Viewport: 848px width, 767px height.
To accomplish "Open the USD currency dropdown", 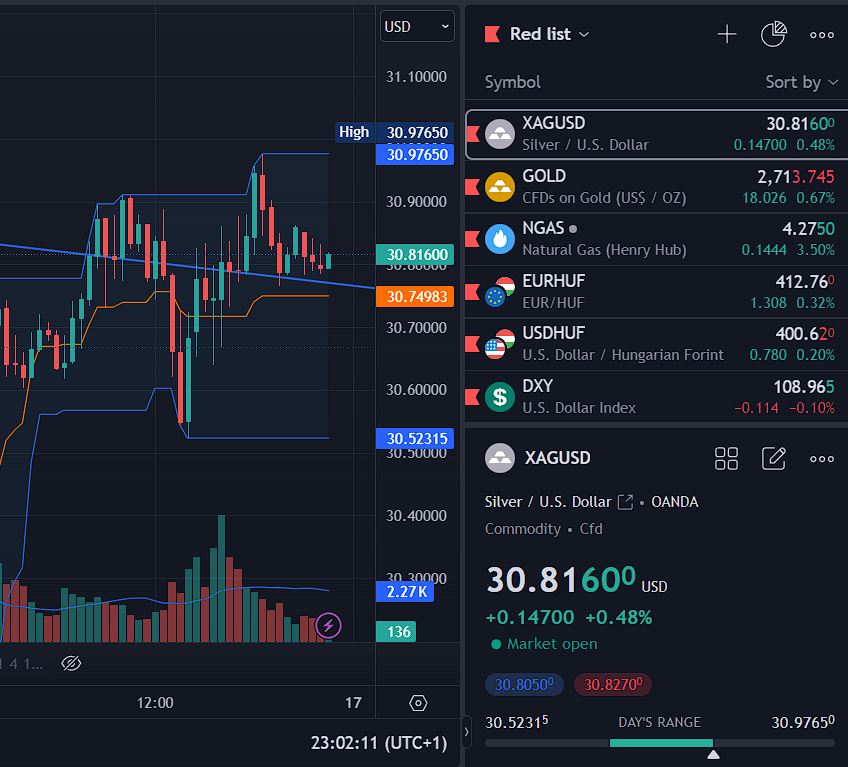I will (x=417, y=27).
